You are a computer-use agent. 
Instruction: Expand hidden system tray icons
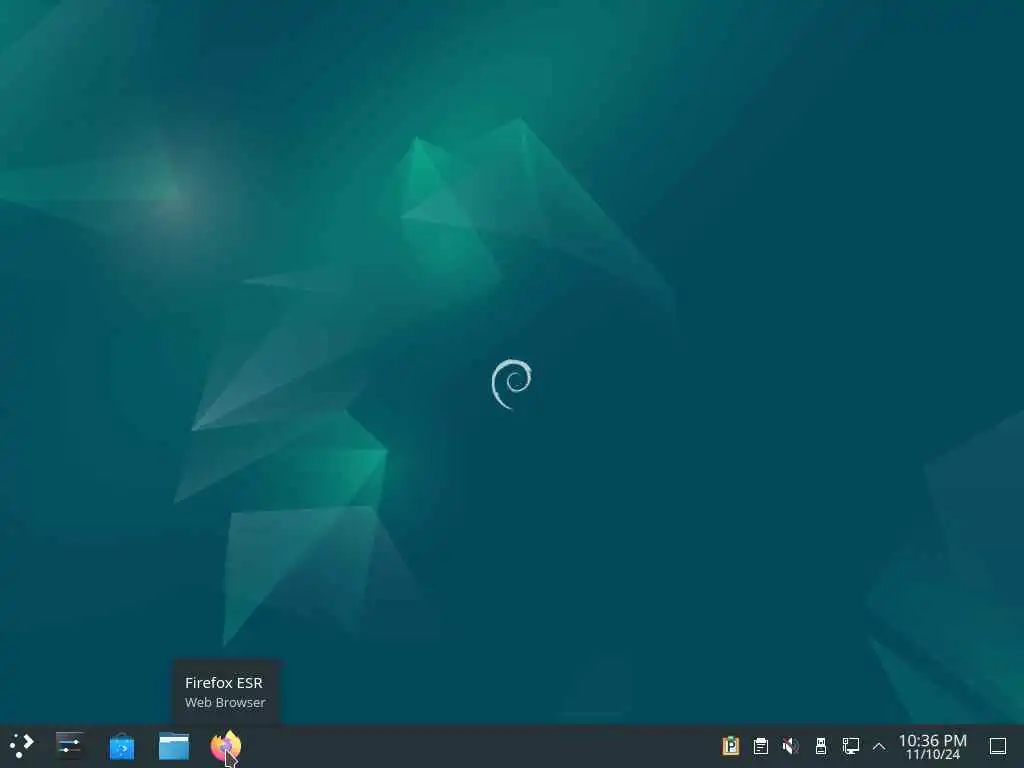(x=879, y=746)
